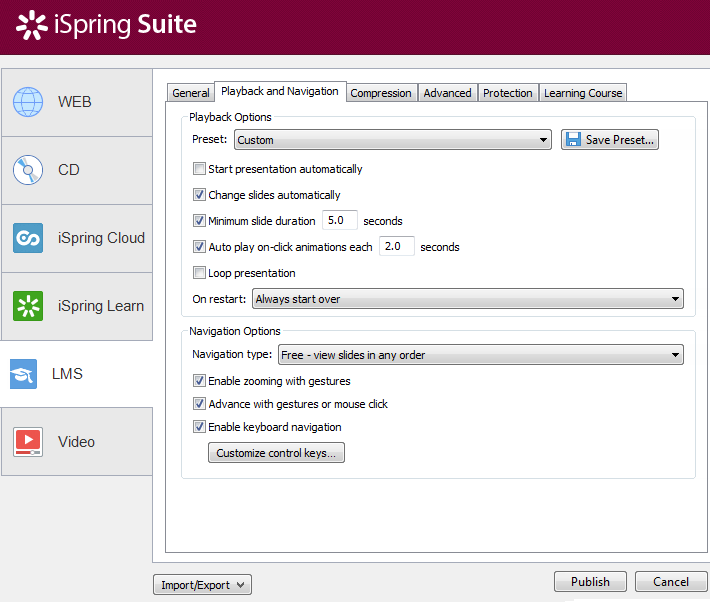Image resolution: width=710 pixels, height=602 pixels.
Task: Select the iSpring Cloud label in sidebar
Action: coord(101,238)
